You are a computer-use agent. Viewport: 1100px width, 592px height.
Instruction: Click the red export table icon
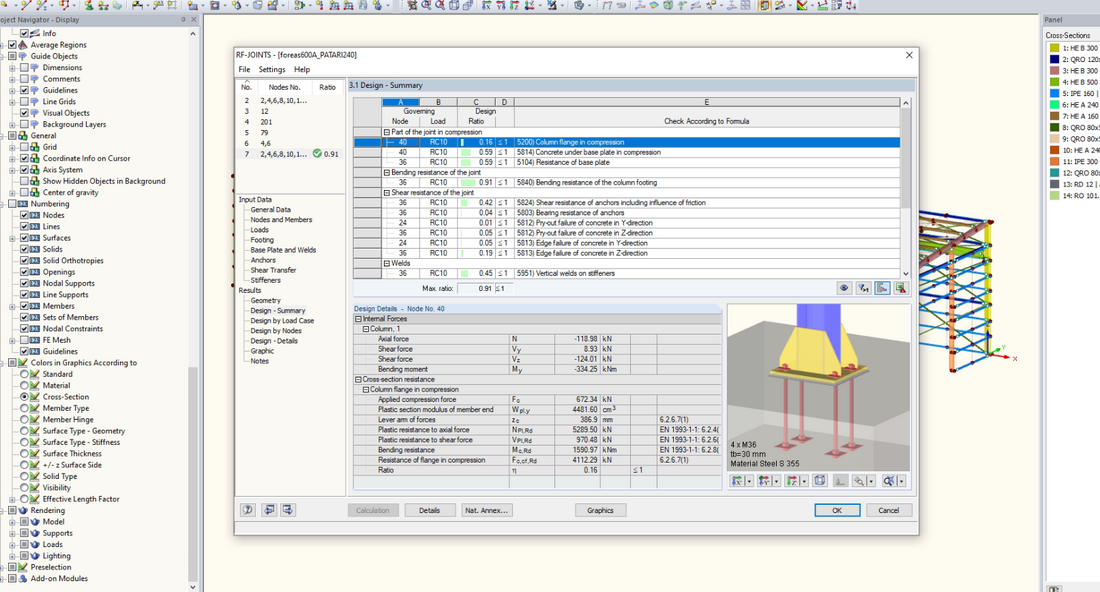click(901, 288)
